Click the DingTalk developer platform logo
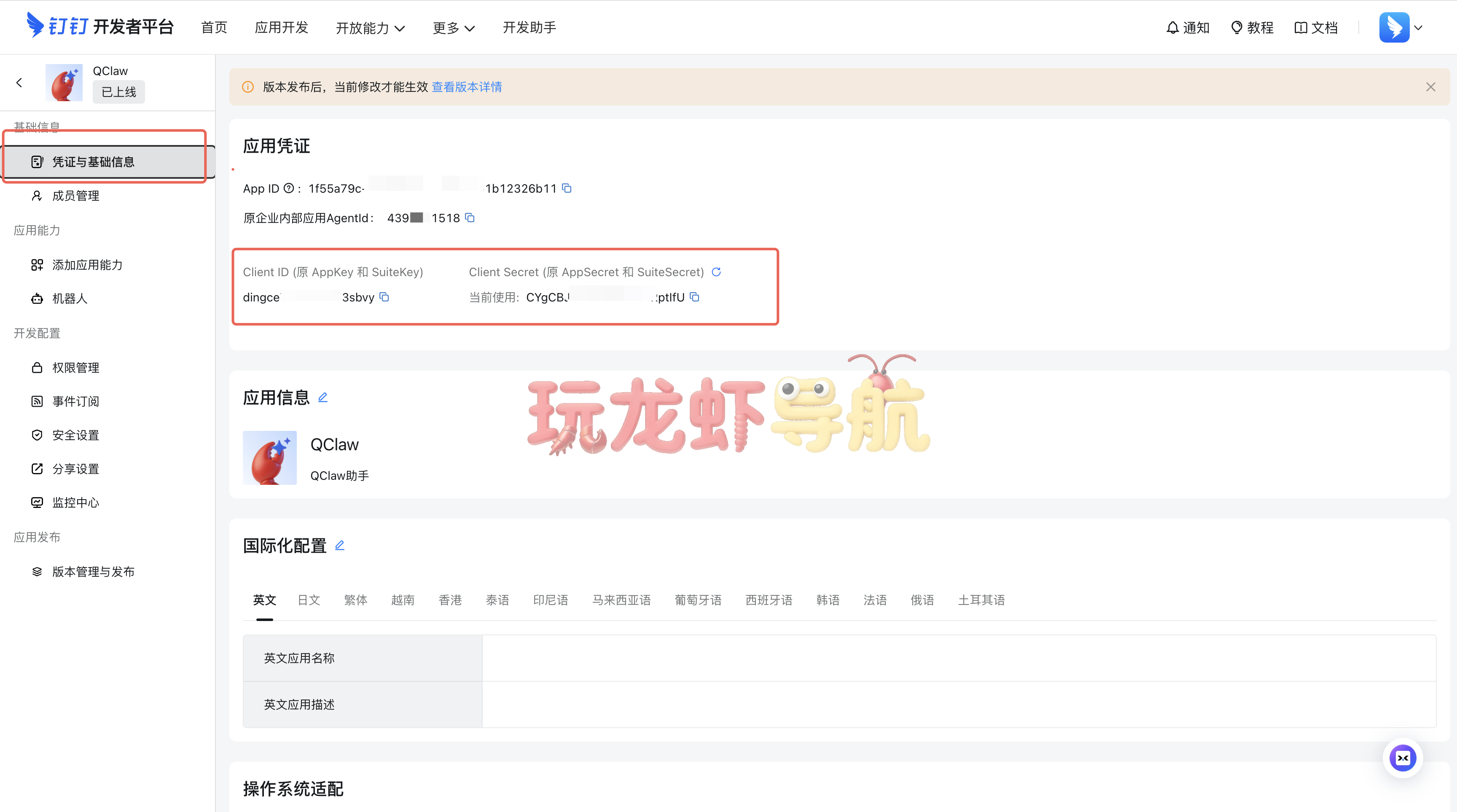1457x812 pixels. [x=100, y=27]
